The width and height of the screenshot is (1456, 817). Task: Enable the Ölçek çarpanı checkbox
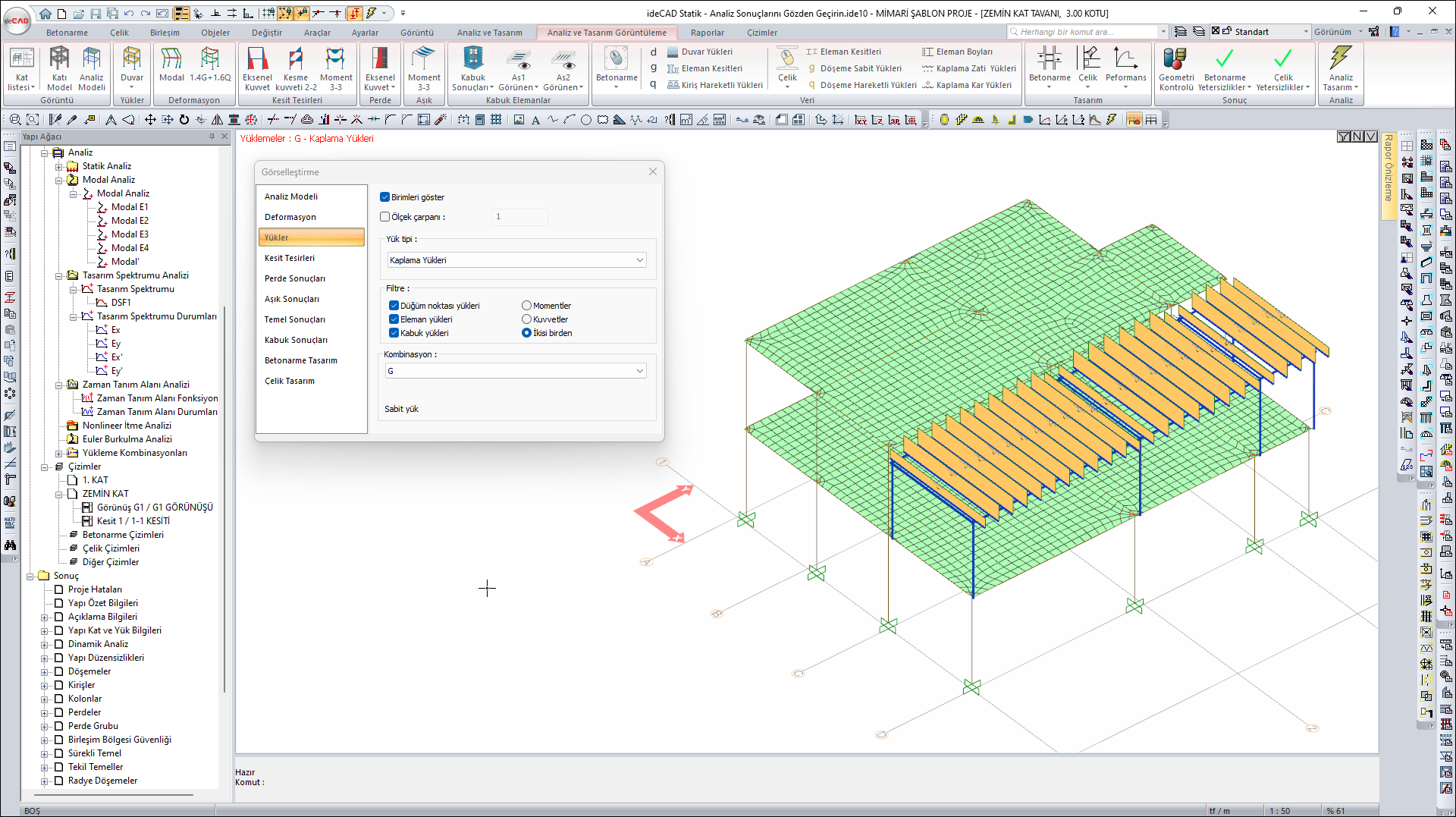click(x=385, y=217)
